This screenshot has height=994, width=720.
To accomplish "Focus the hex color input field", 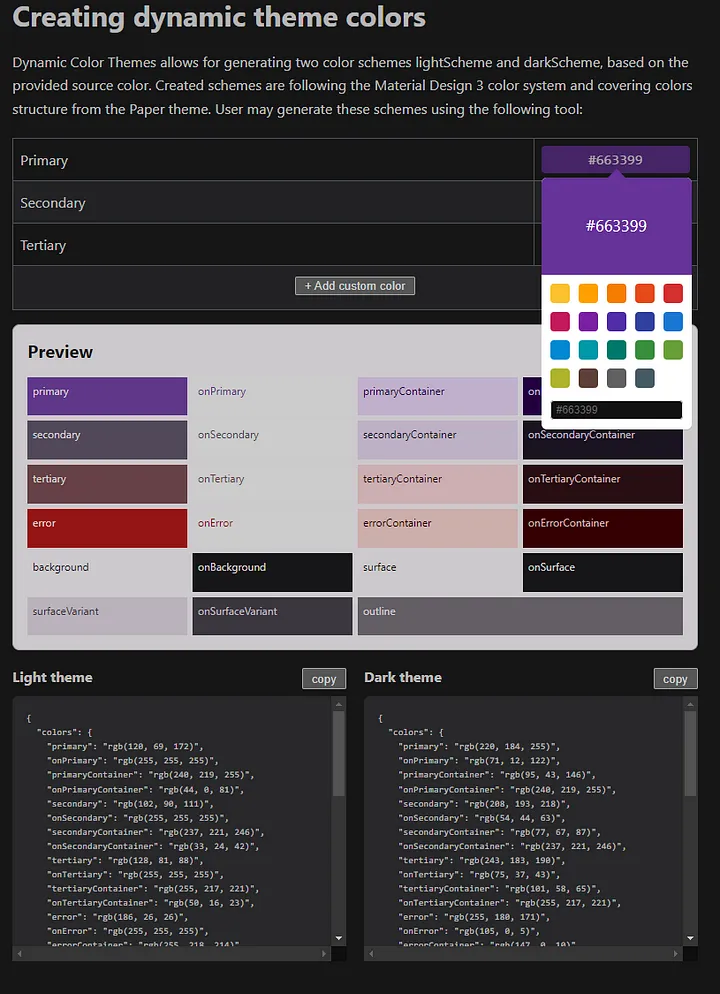I will tap(616, 410).
